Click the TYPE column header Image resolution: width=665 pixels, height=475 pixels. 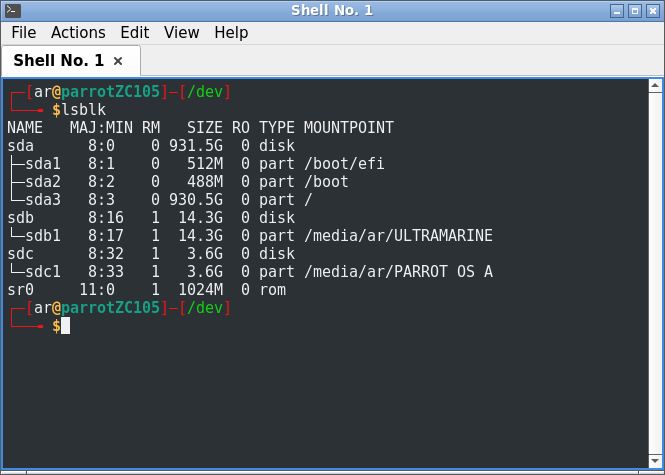(x=277, y=128)
